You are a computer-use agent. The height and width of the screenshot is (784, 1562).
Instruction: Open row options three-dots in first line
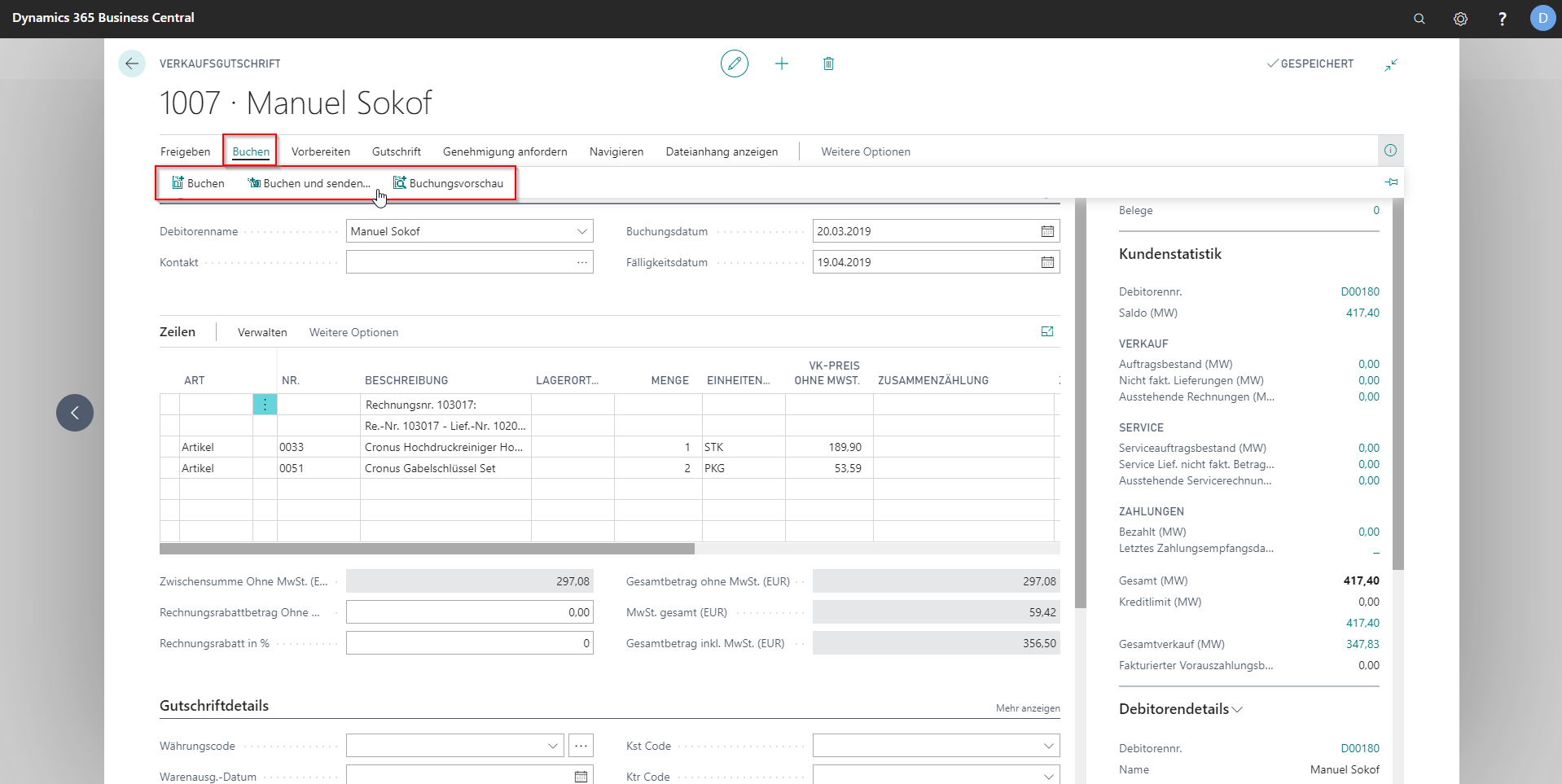265,404
